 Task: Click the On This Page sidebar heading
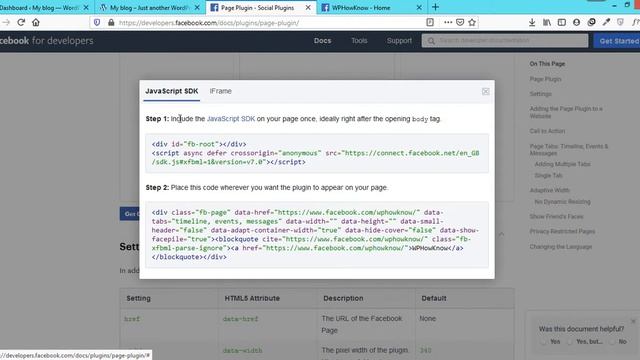(547, 64)
